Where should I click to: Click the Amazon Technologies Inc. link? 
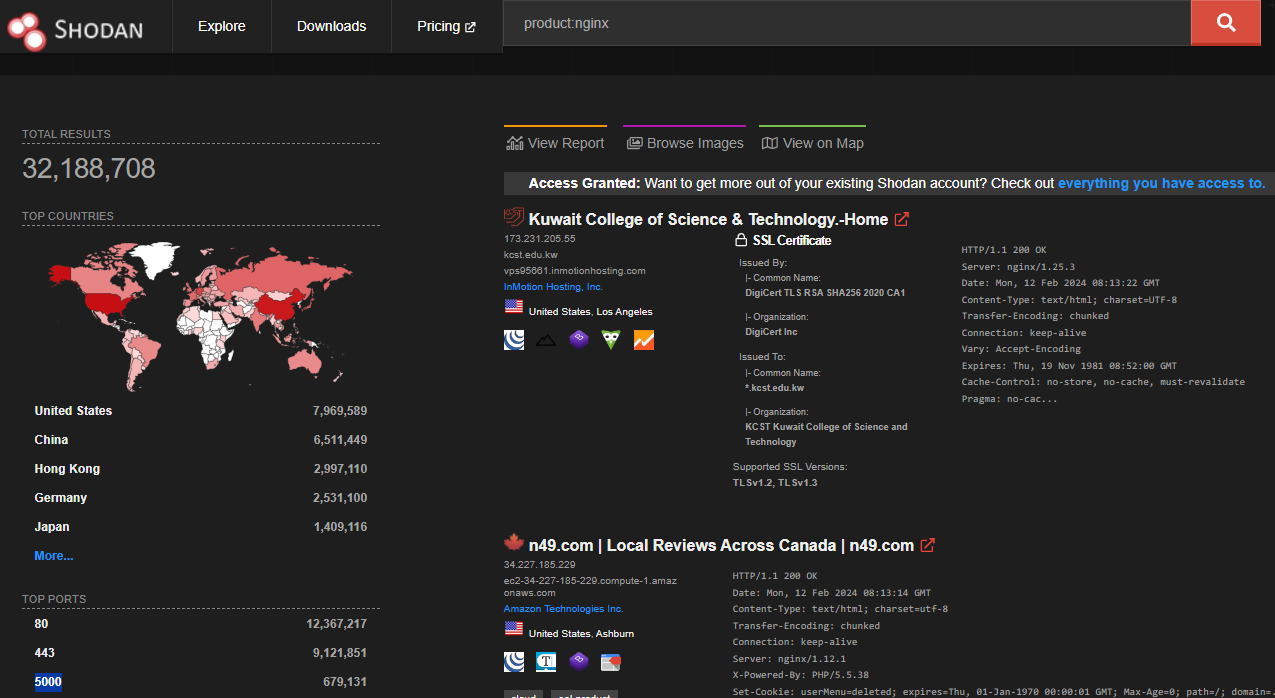point(563,608)
